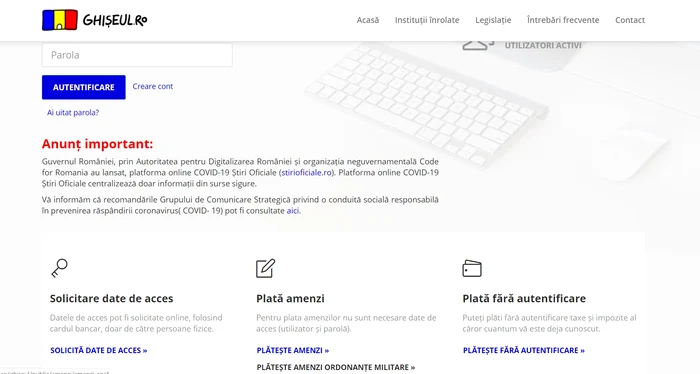Open the Acasă menu item
This screenshot has height=374, width=700.
[x=368, y=20]
